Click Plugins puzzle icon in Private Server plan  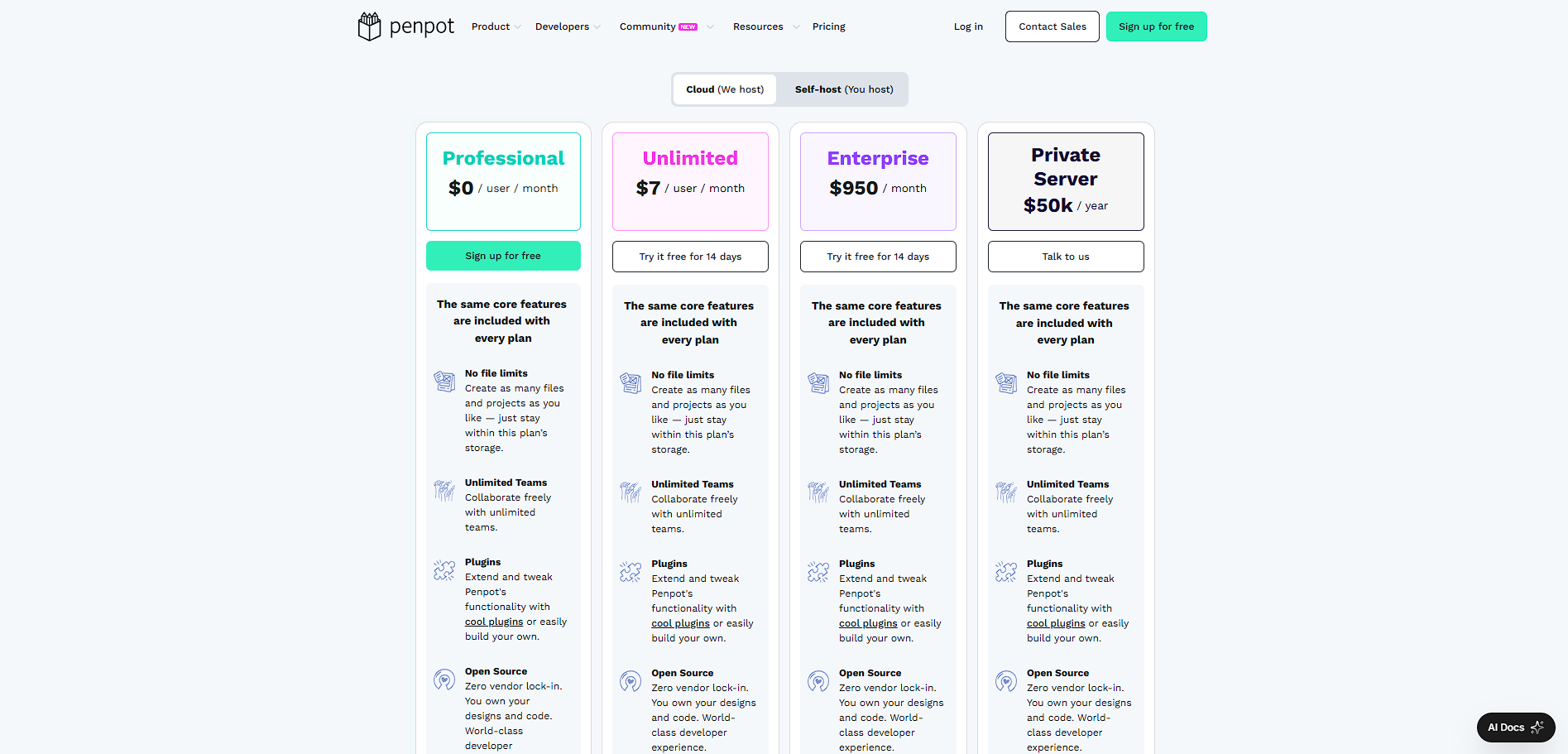tap(1006, 572)
